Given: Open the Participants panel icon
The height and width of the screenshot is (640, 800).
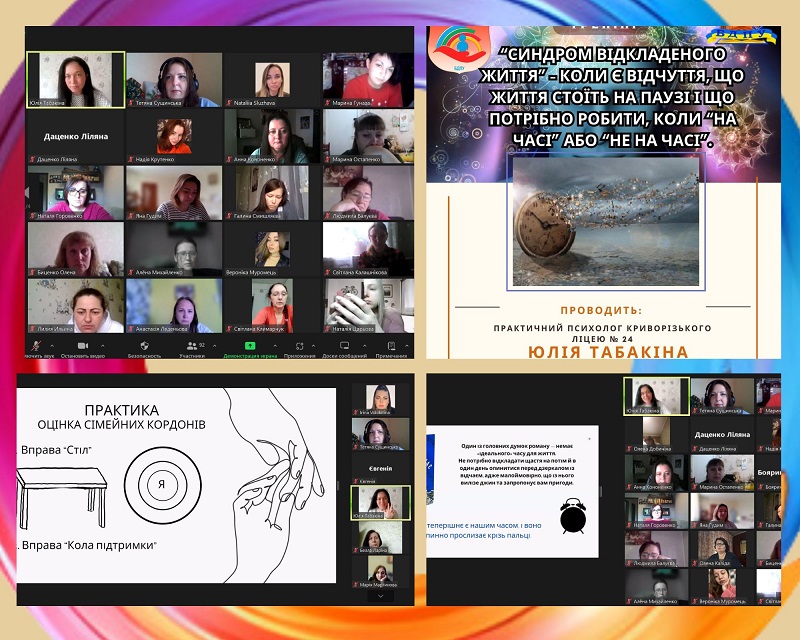Looking at the screenshot, I should pyautogui.click(x=192, y=346).
